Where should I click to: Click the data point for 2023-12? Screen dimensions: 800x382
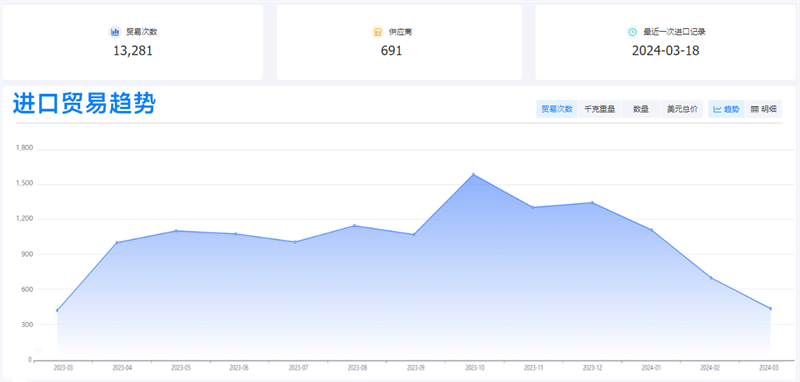pyautogui.click(x=592, y=202)
